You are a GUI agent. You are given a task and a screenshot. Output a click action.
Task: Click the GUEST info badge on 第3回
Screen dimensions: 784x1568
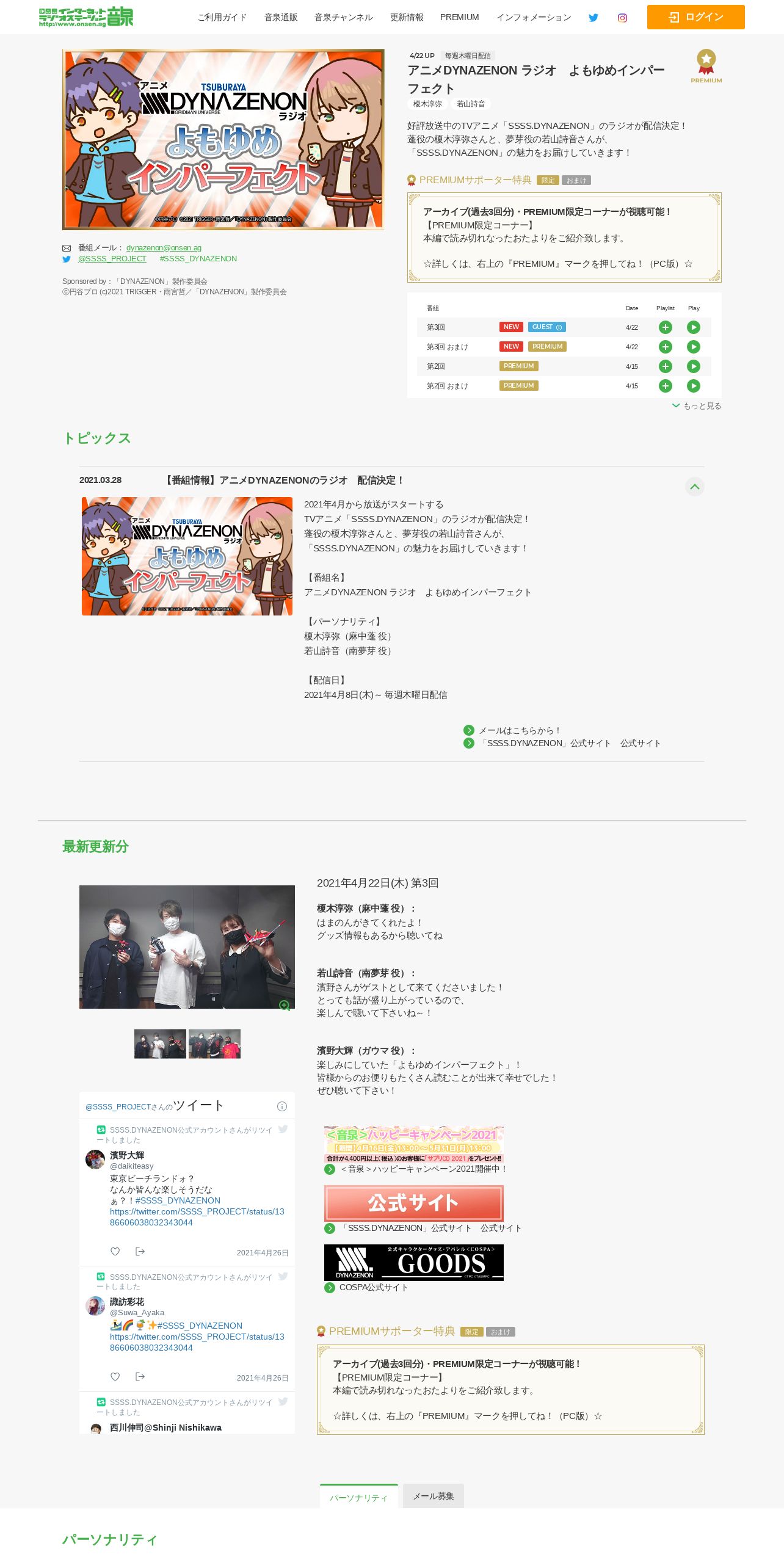point(547,327)
